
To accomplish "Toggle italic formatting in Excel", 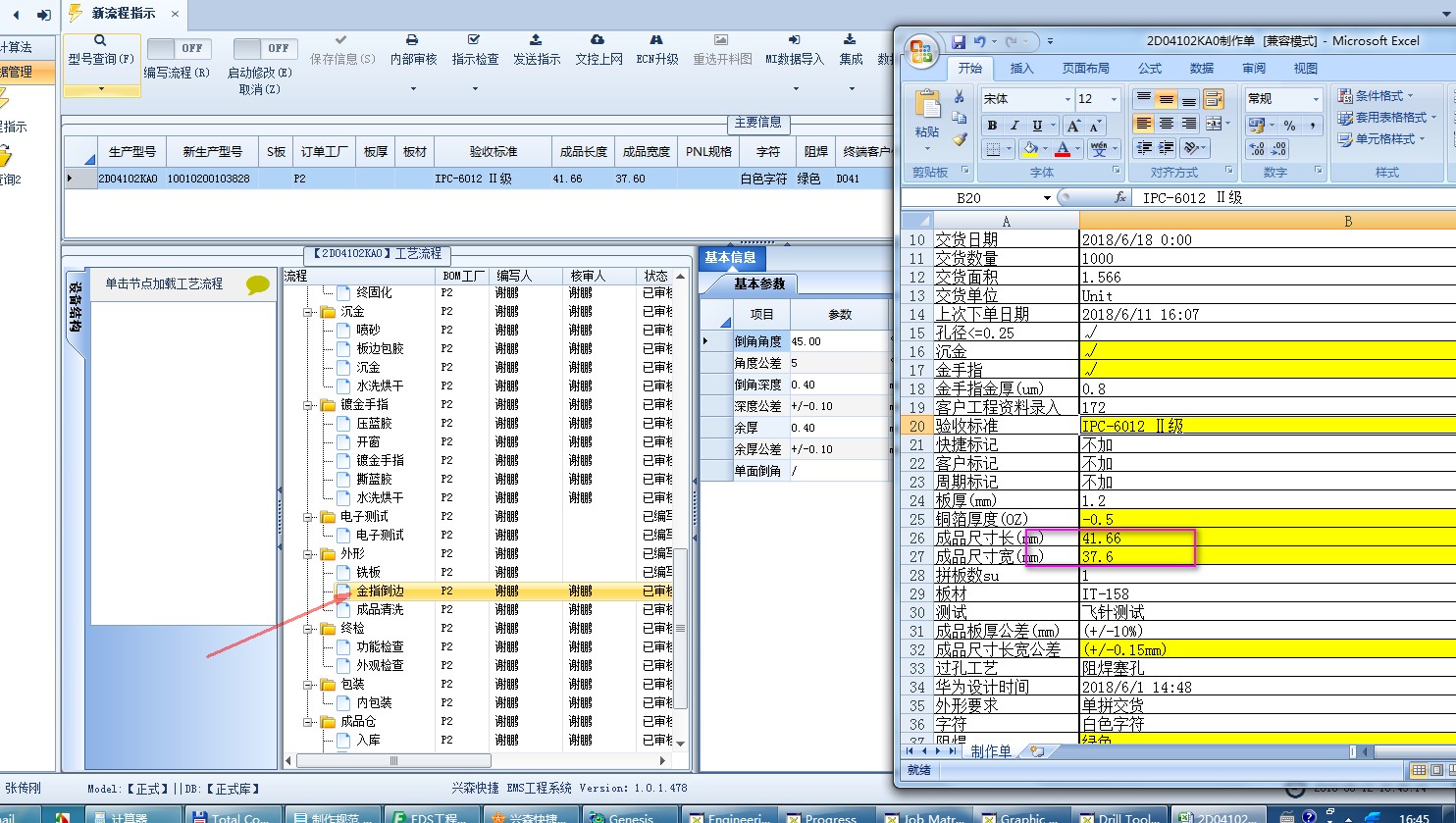I will pyautogui.click(x=1014, y=126).
